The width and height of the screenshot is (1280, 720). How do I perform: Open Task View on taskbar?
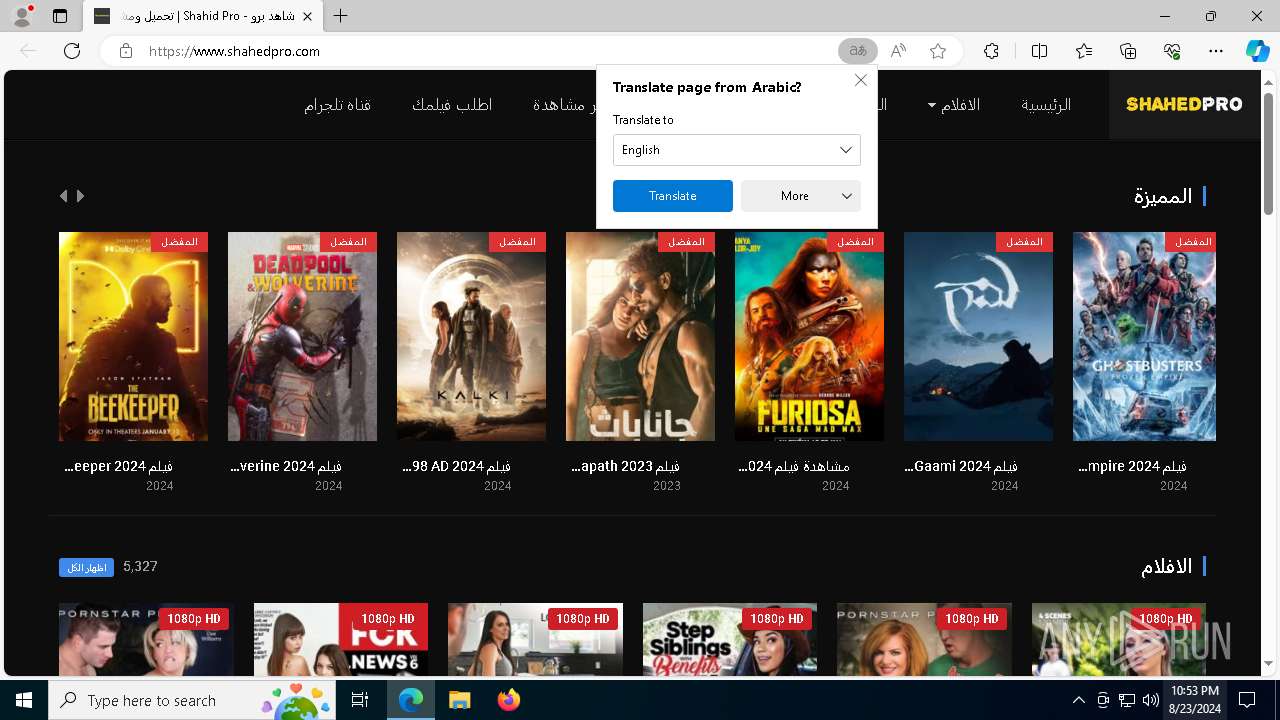[360, 700]
